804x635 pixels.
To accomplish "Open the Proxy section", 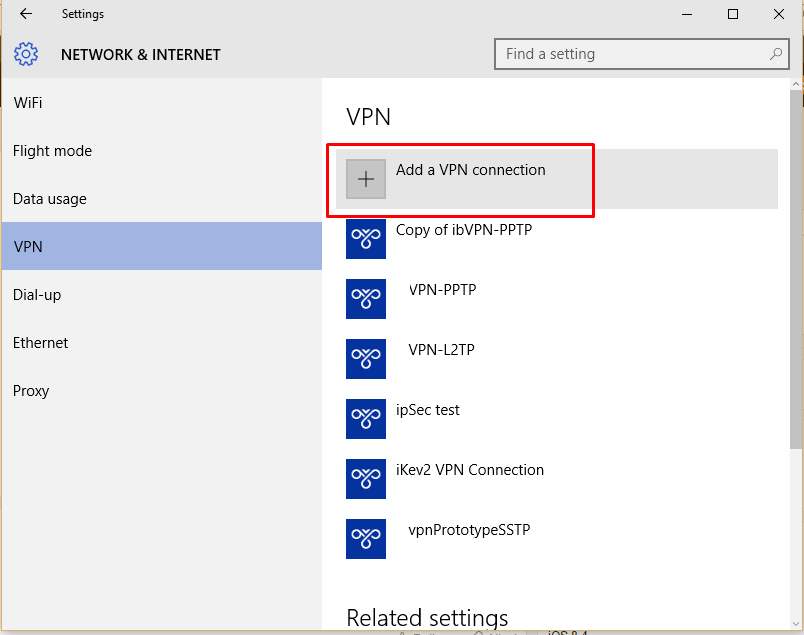I will click(x=162, y=391).
